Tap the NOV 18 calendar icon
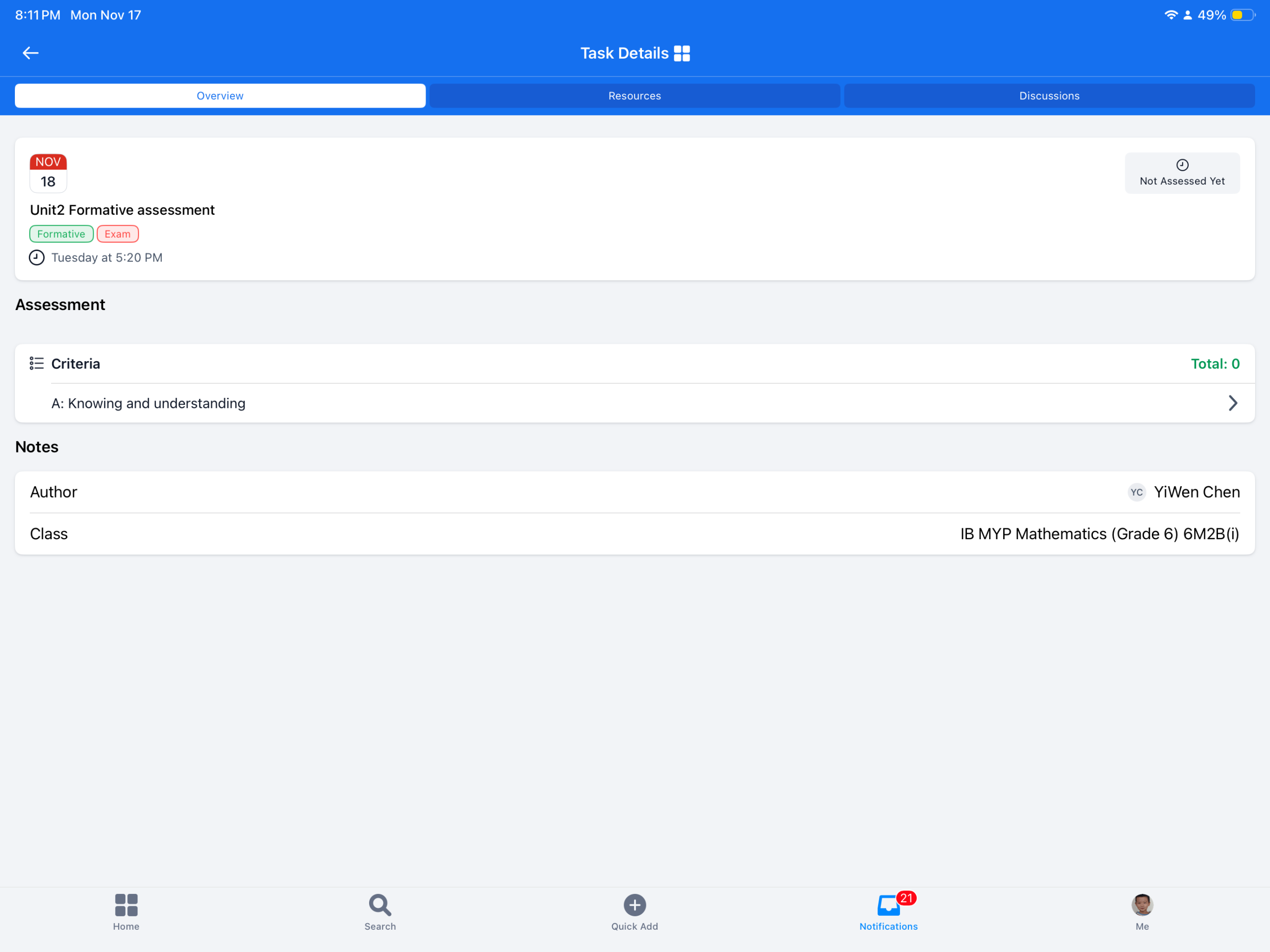This screenshot has width=1270, height=952. click(48, 173)
